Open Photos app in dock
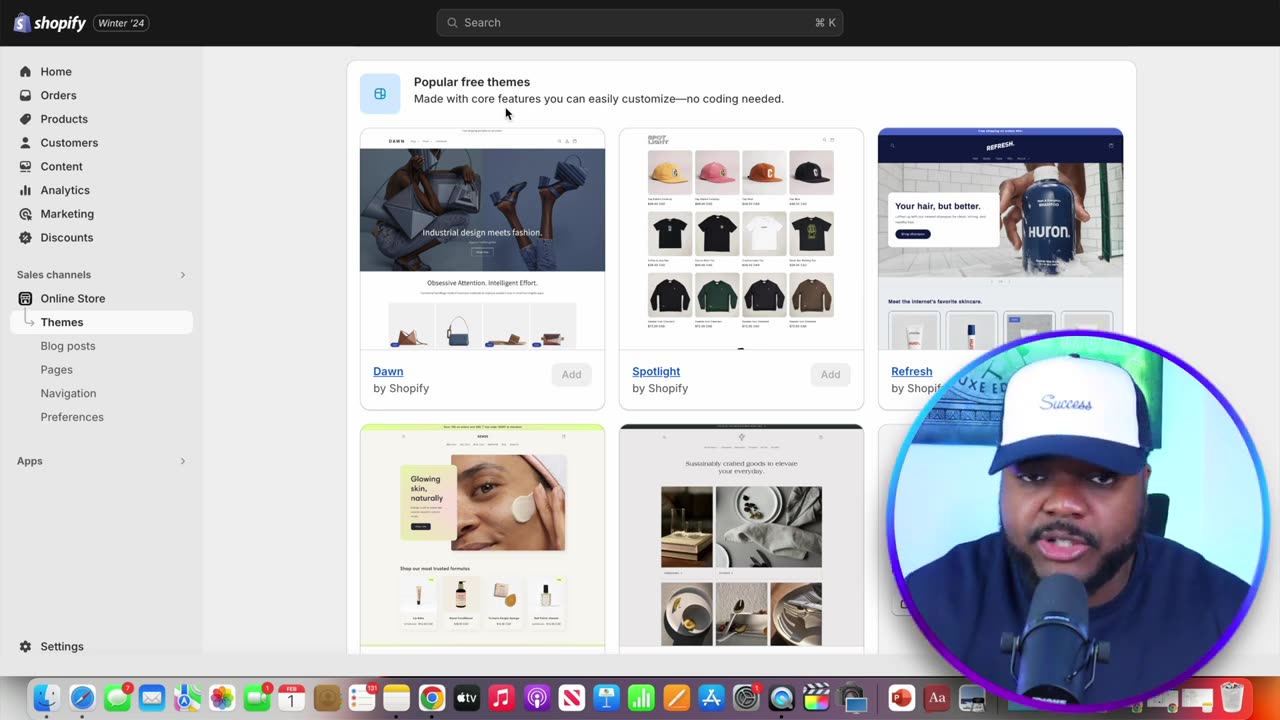 pos(222,697)
